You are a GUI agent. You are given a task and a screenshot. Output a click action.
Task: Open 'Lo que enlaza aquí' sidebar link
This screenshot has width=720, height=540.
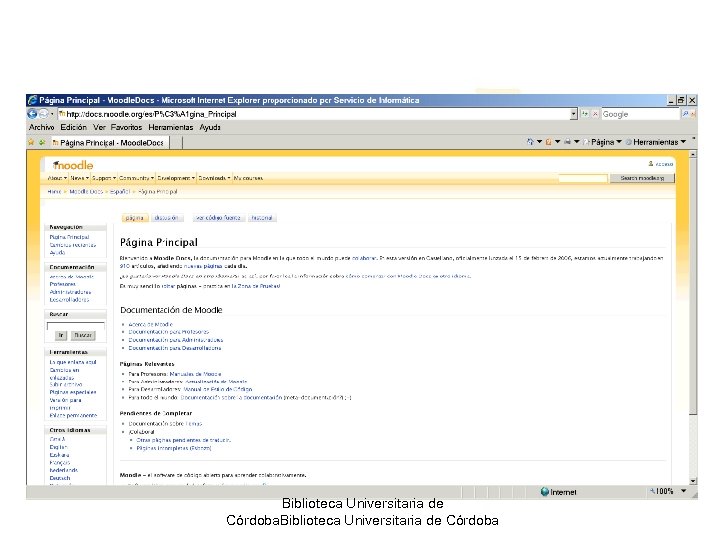coord(73,362)
